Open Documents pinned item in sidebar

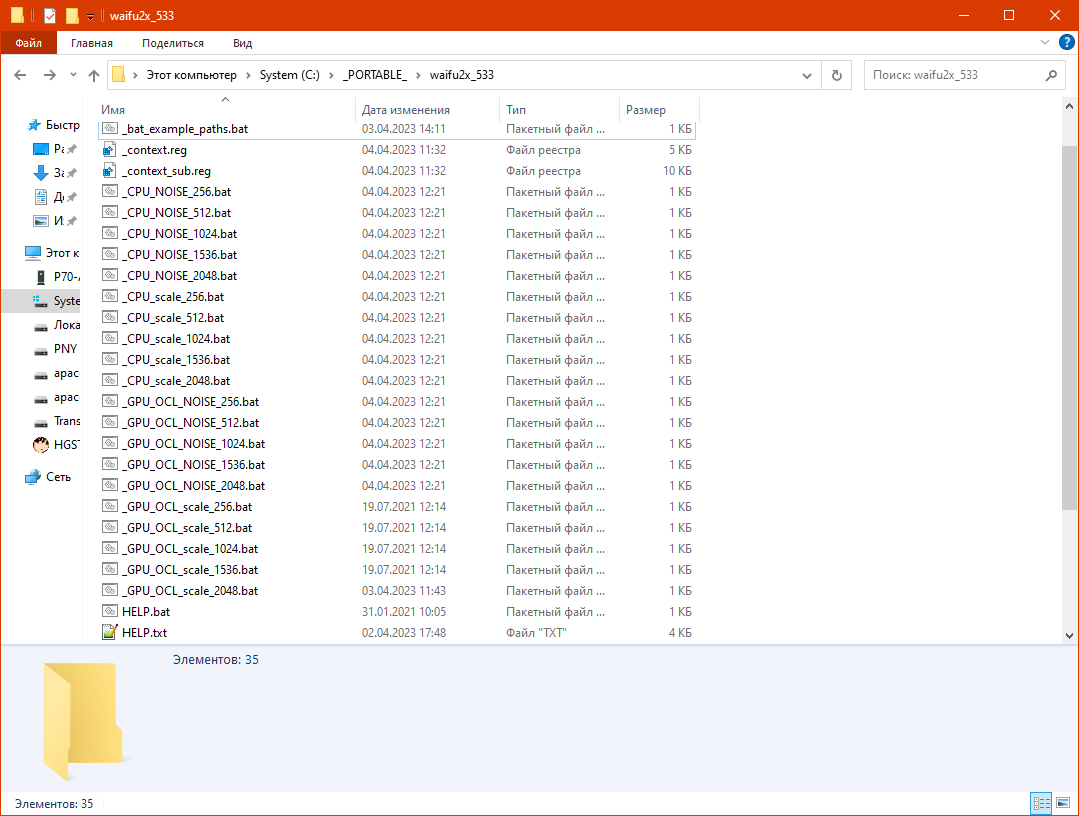55,197
